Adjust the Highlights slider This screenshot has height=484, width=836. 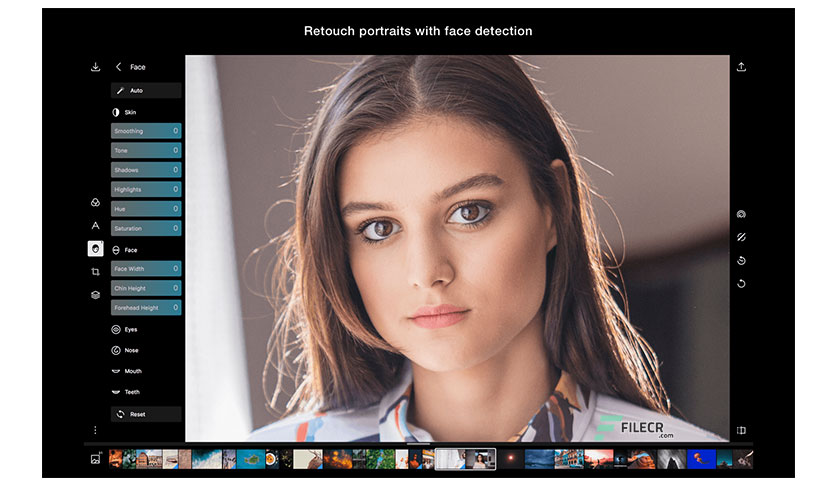pos(146,189)
